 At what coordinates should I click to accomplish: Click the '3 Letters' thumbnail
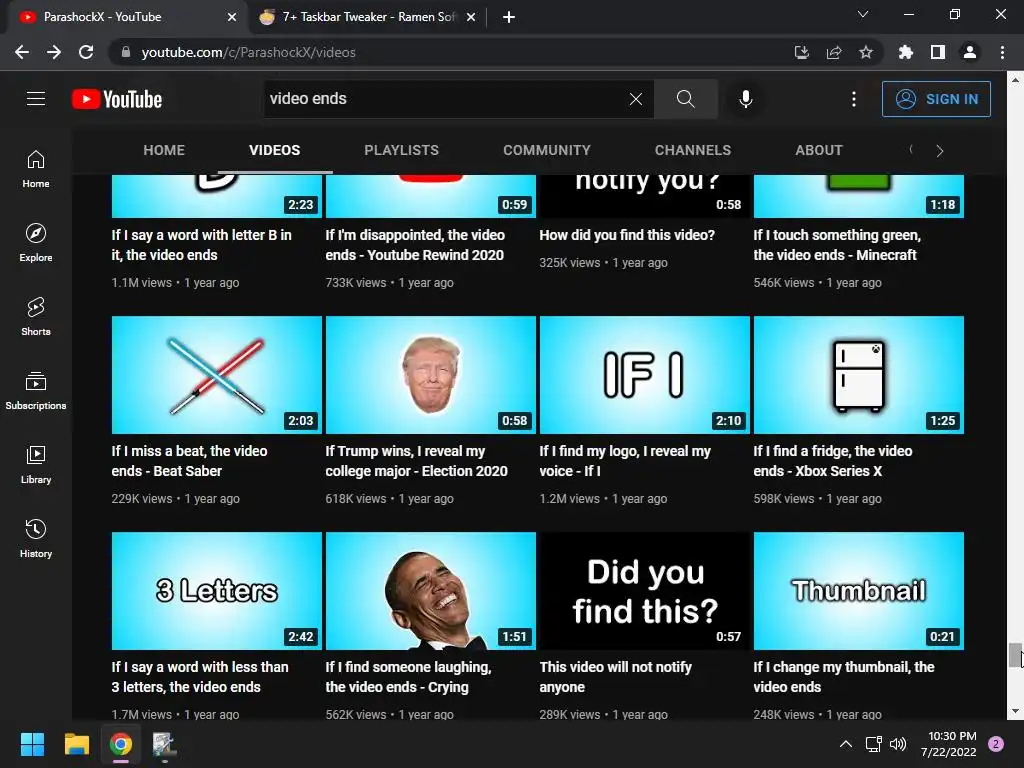pos(217,591)
